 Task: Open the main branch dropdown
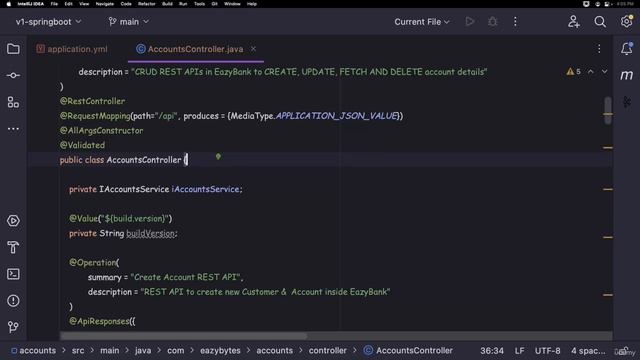(x=129, y=22)
